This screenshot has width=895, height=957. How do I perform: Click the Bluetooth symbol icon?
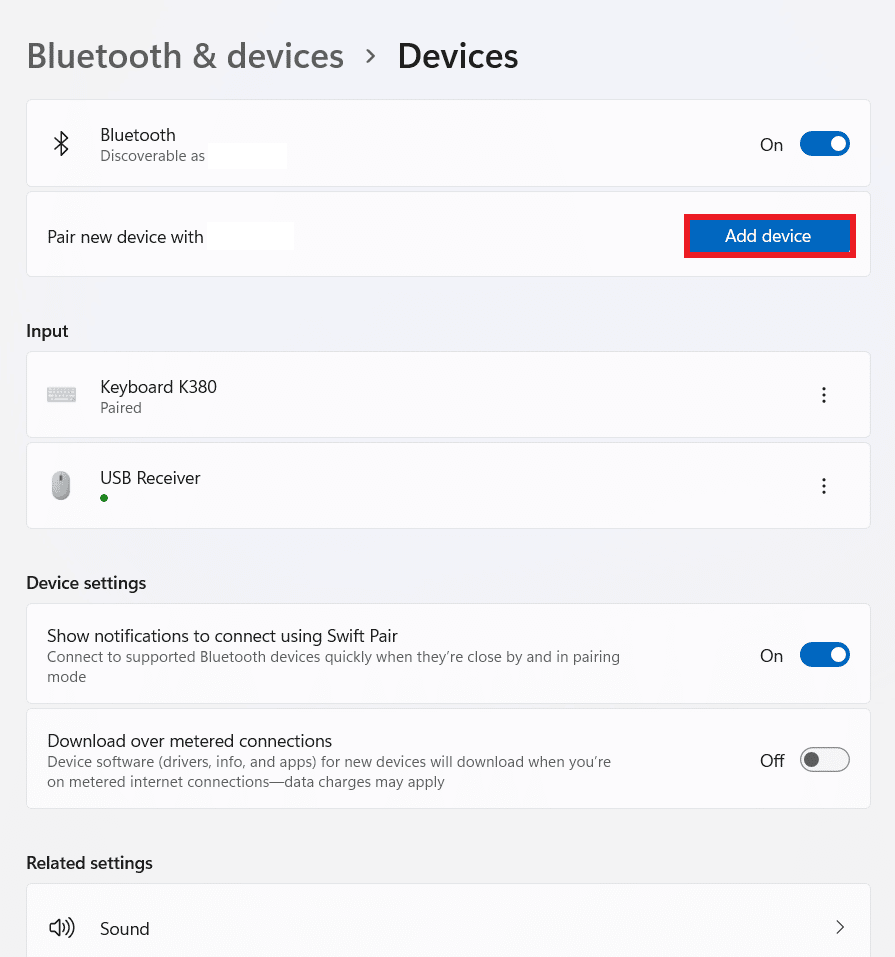tap(61, 144)
